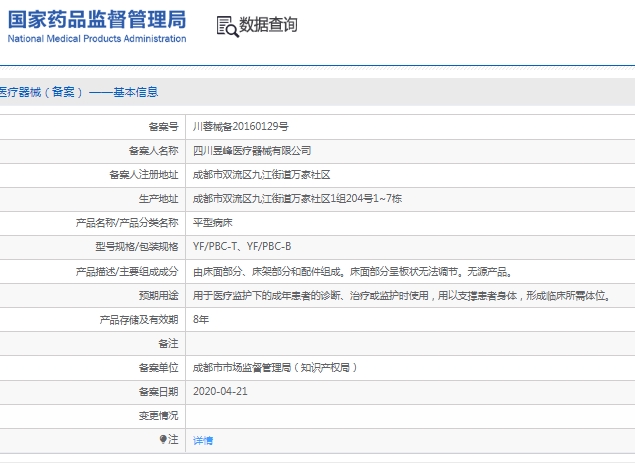Click the 产品描述/主要组成成分 label
635x475 pixels.
[127, 272]
